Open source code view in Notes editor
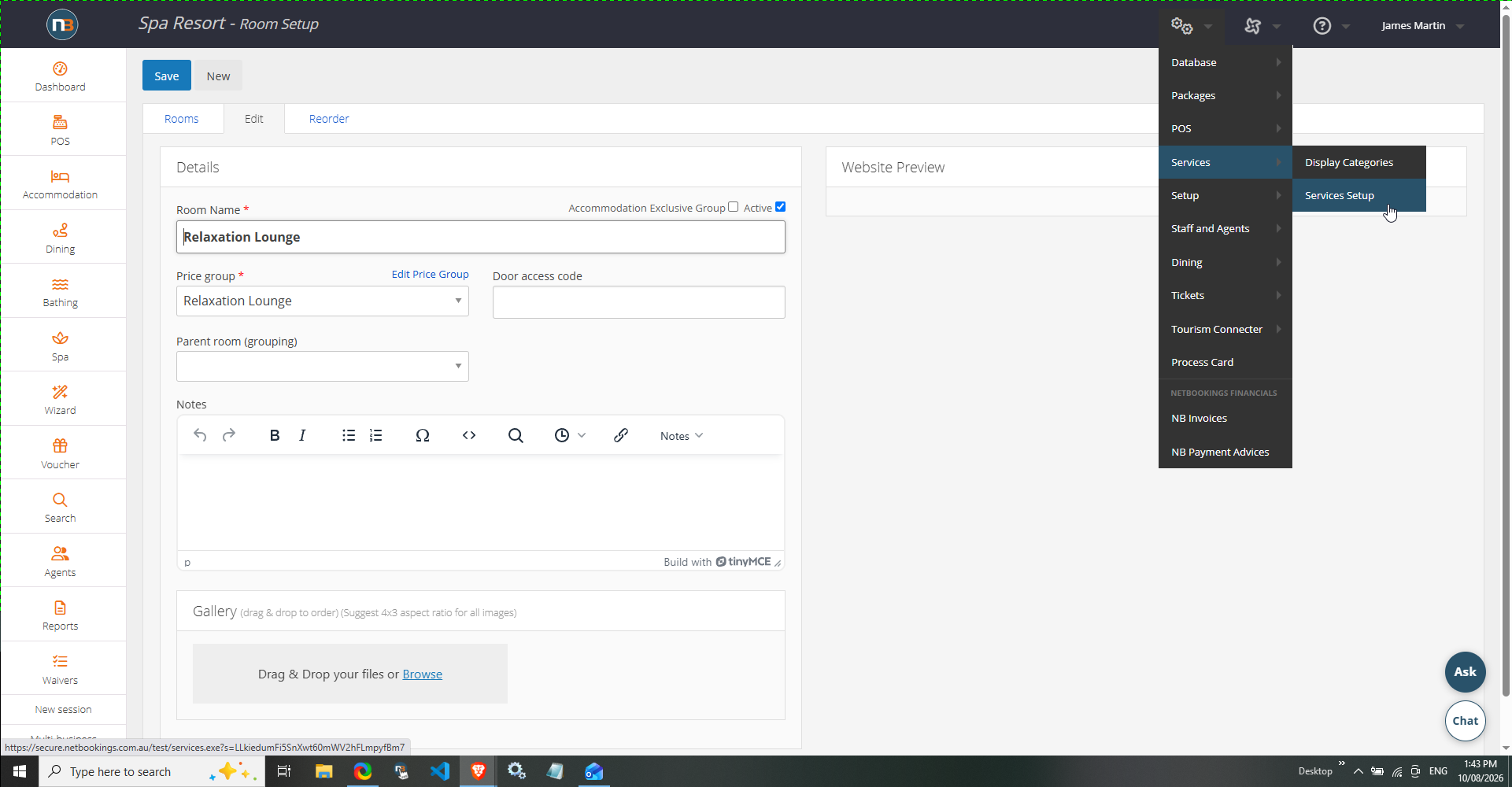The height and width of the screenshot is (787, 1512). tap(469, 435)
